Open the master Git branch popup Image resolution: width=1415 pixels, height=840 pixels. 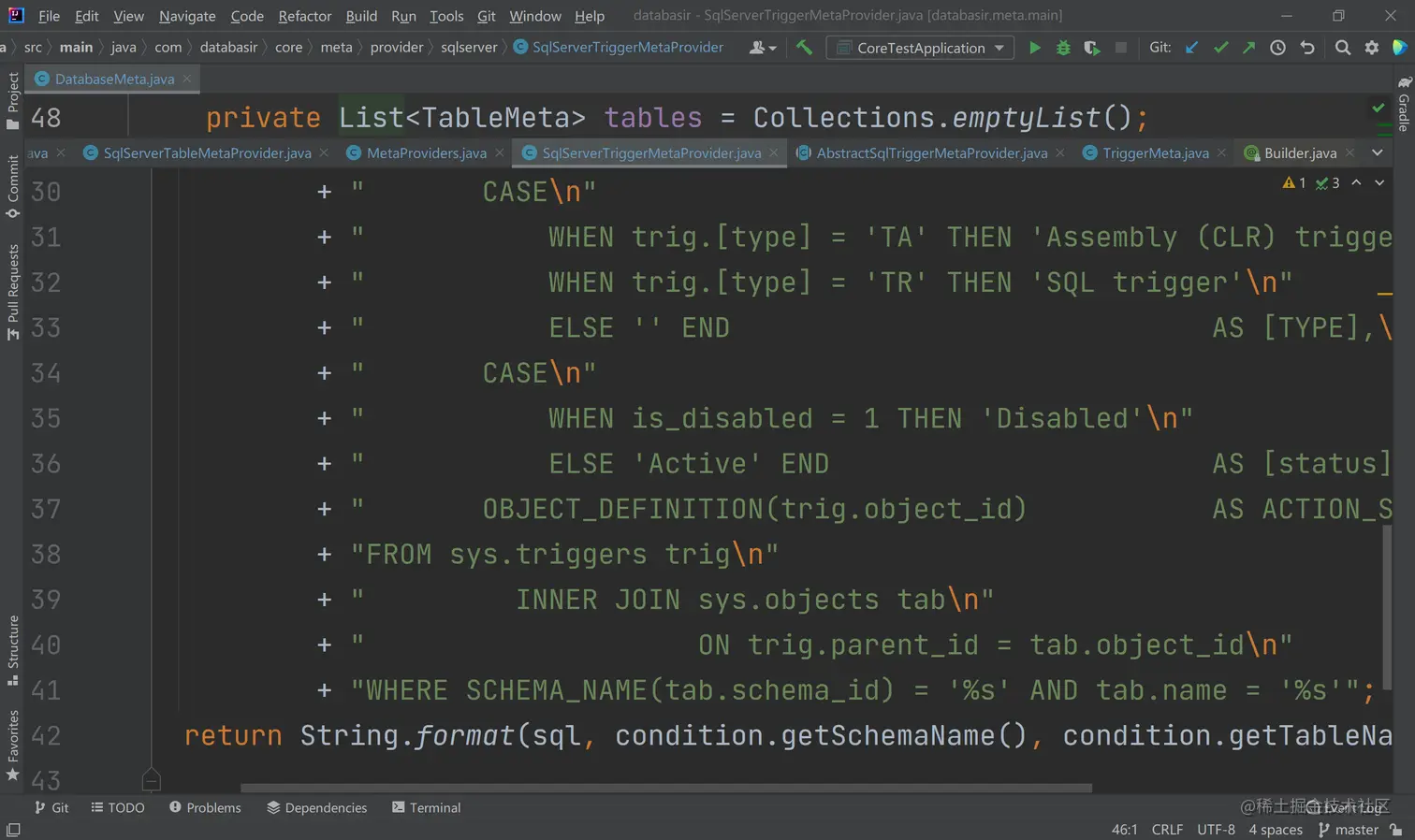pyautogui.click(x=1349, y=830)
